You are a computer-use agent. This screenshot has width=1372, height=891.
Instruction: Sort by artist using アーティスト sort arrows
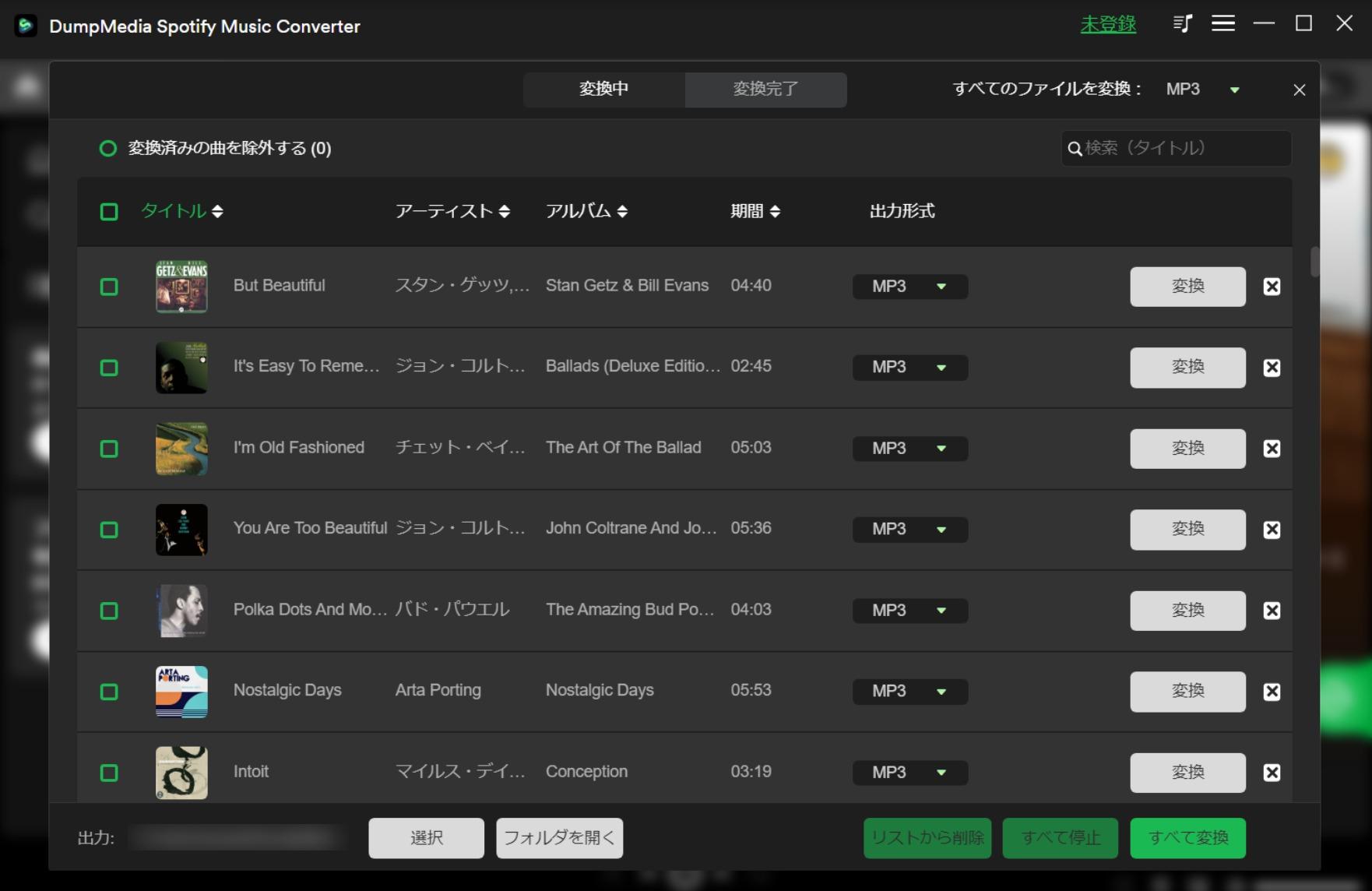504,211
